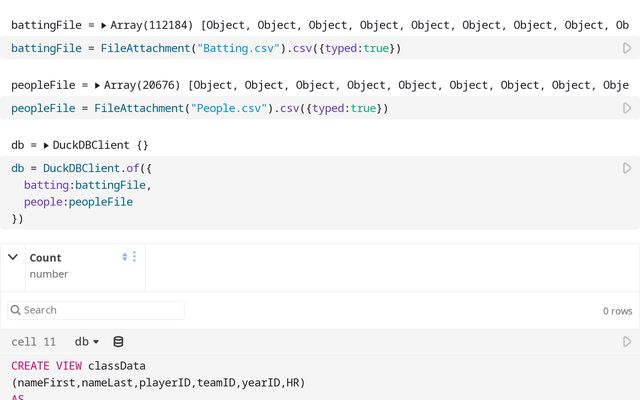The height and width of the screenshot is (400, 640).
Task: Expand the battingFile Array output
Action: (x=103, y=24)
